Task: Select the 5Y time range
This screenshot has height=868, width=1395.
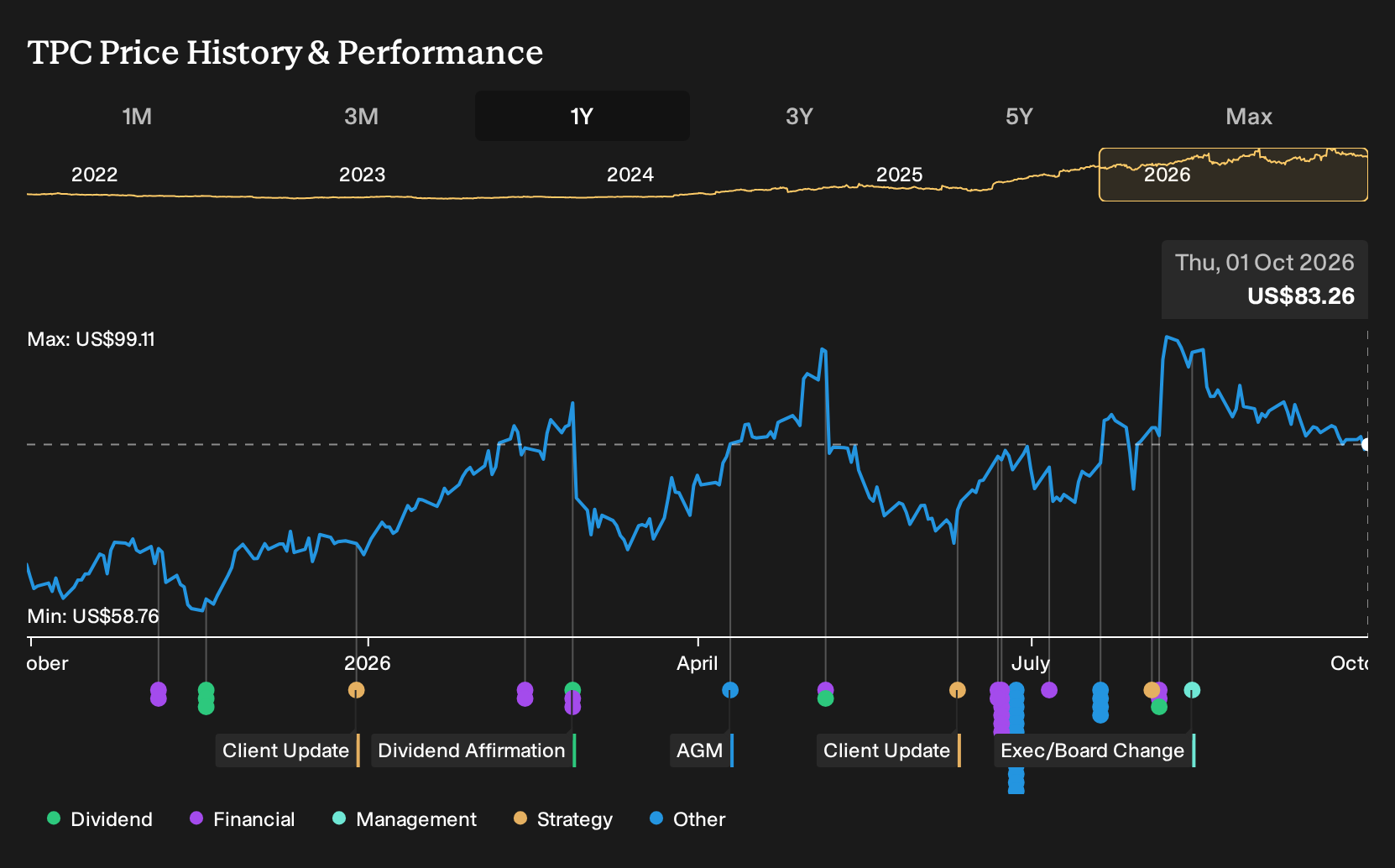Action: coord(1019,116)
